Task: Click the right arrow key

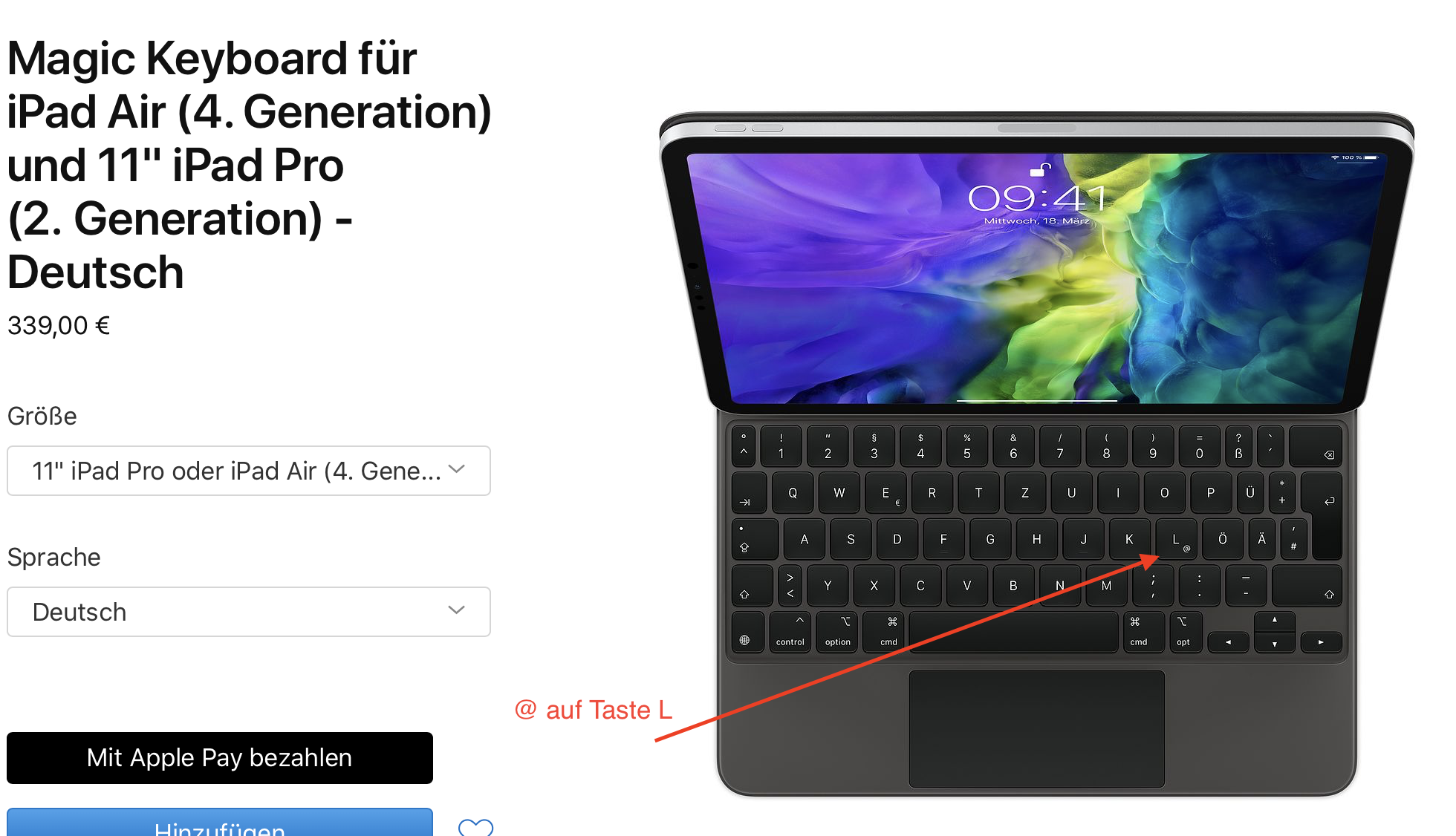Action: (1320, 642)
